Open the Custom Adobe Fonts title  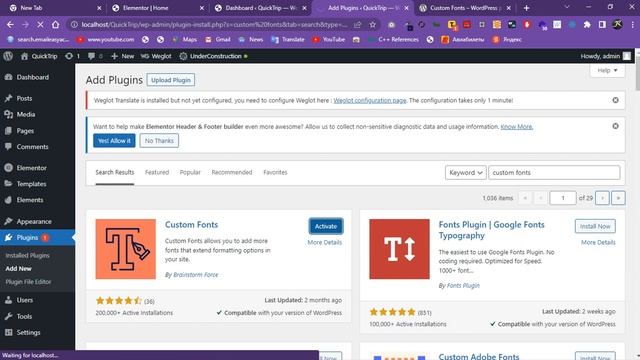pyautogui.click(x=479, y=356)
